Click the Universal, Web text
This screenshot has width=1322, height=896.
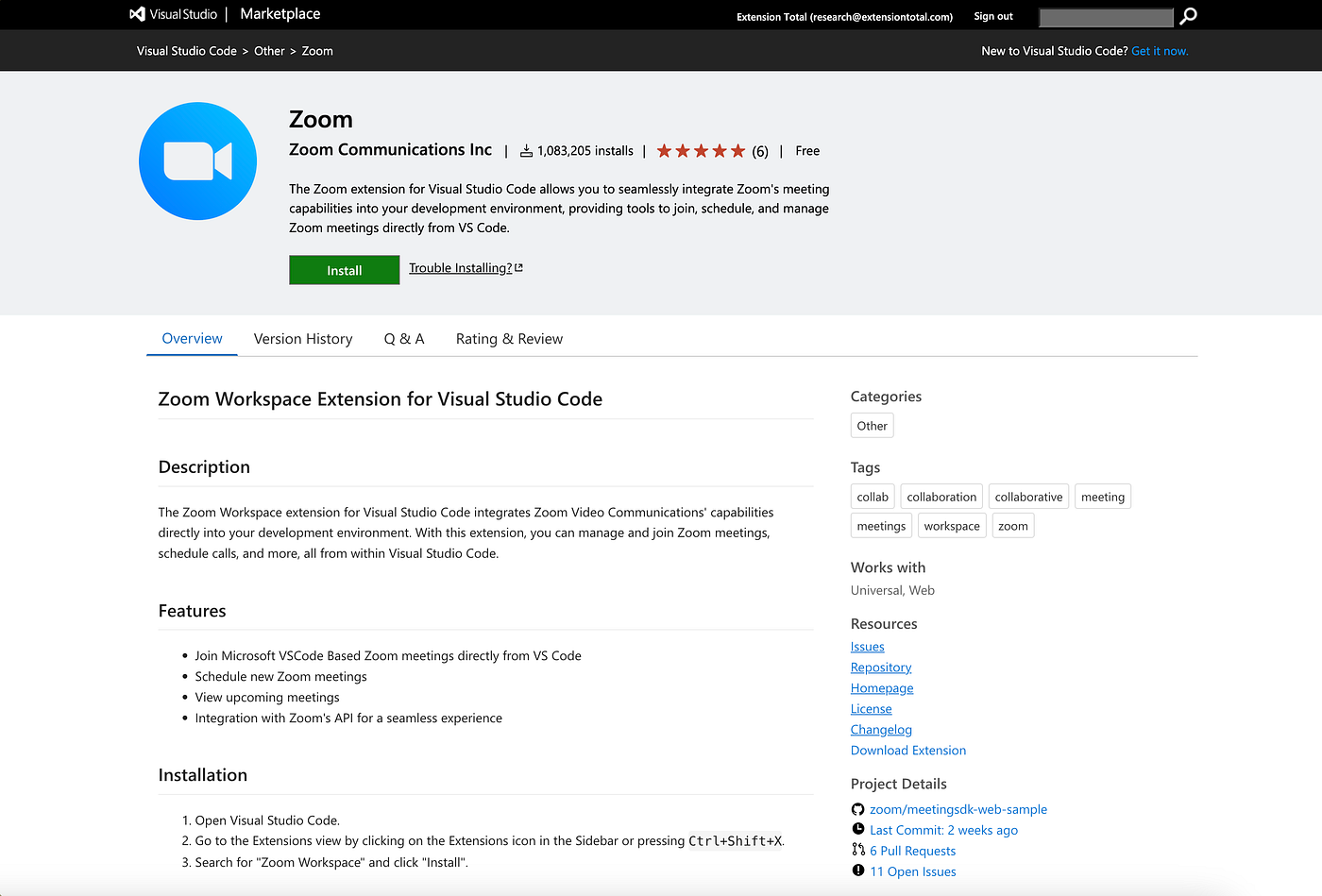(892, 590)
